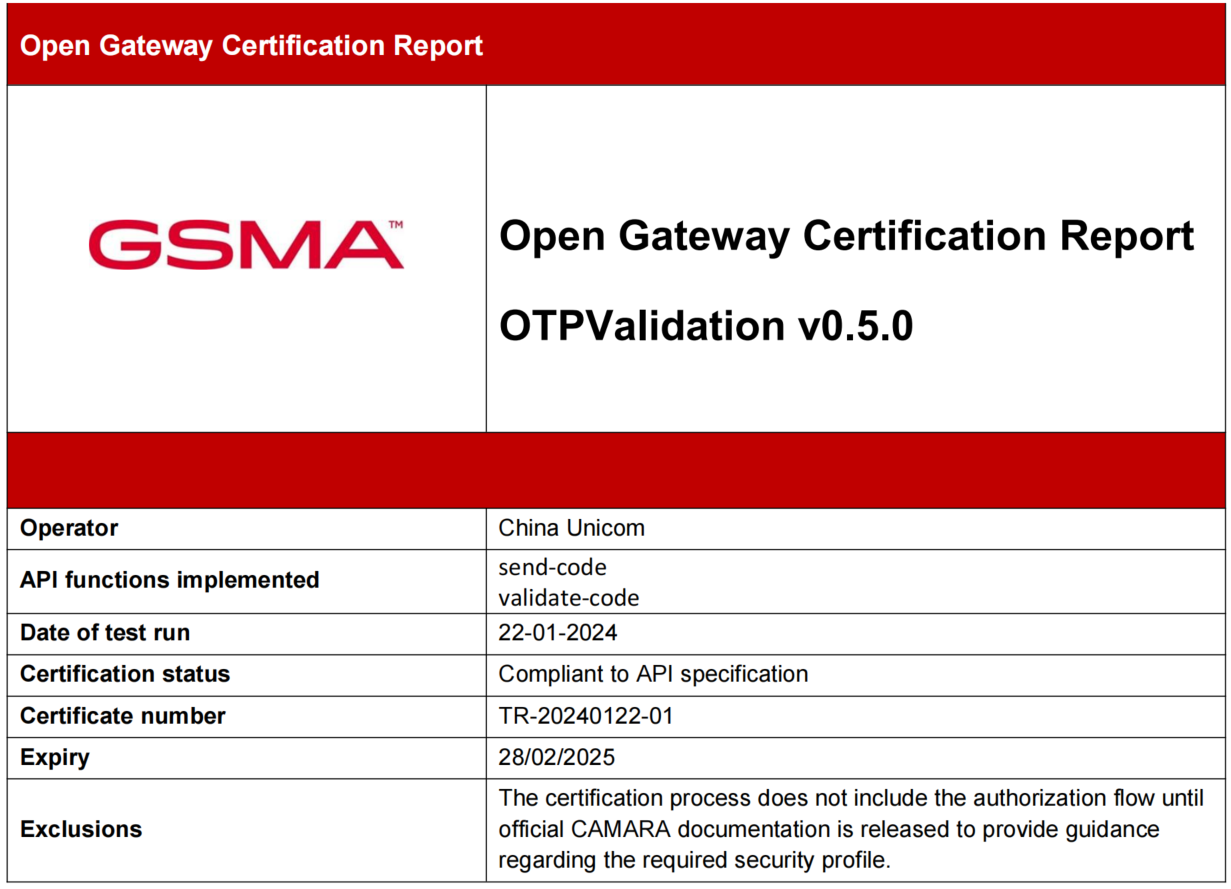Select the OTPValidation v0.5.0 heading
The width and height of the screenshot is (1231, 889).
pyautogui.click(x=703, y=325)
